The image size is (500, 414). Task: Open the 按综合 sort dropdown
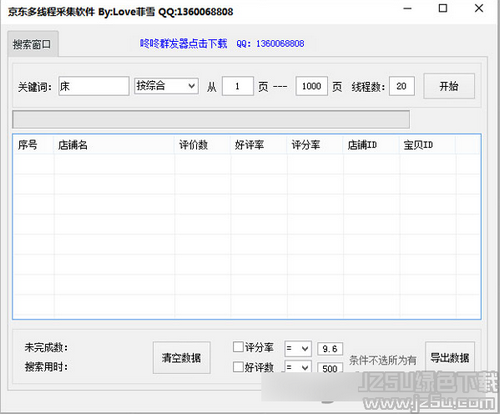pos(166,86)
